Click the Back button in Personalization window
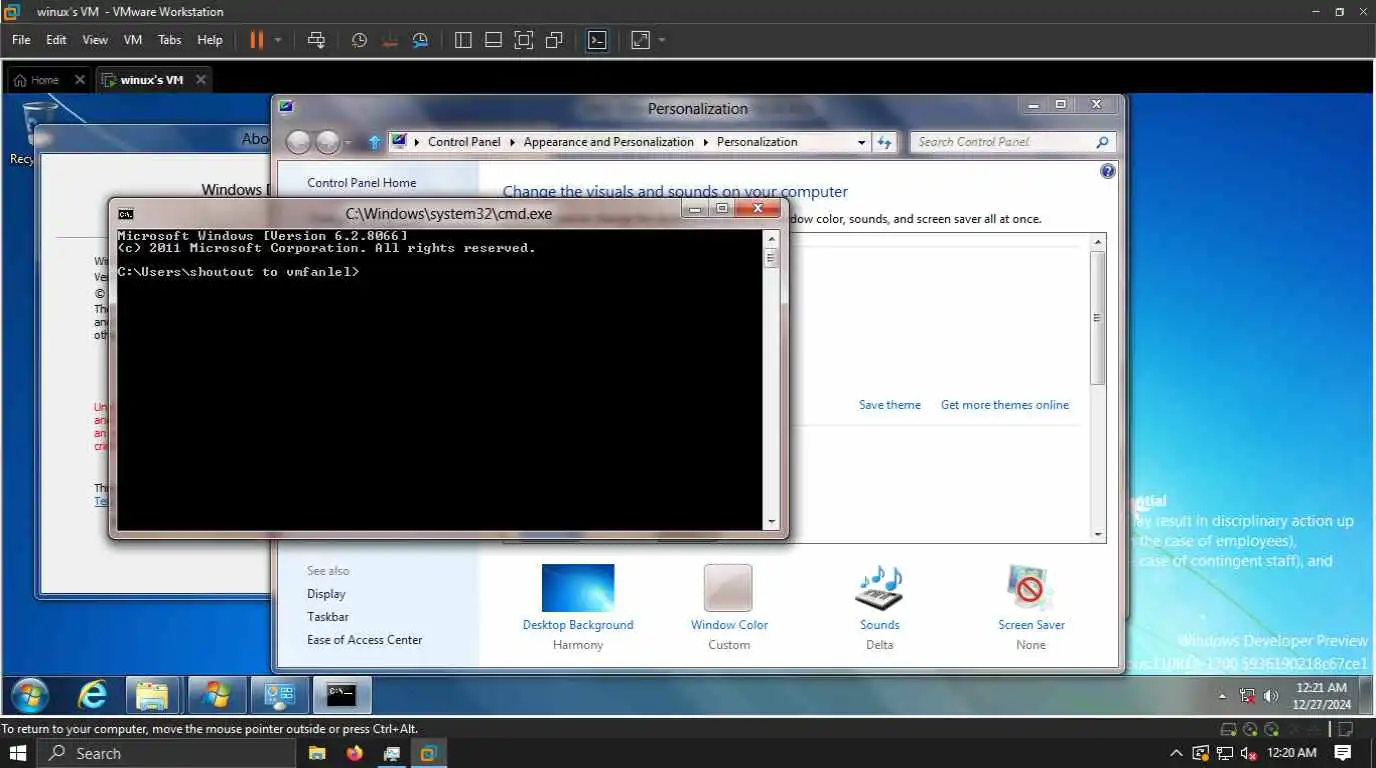 click(x=298, y=142)
